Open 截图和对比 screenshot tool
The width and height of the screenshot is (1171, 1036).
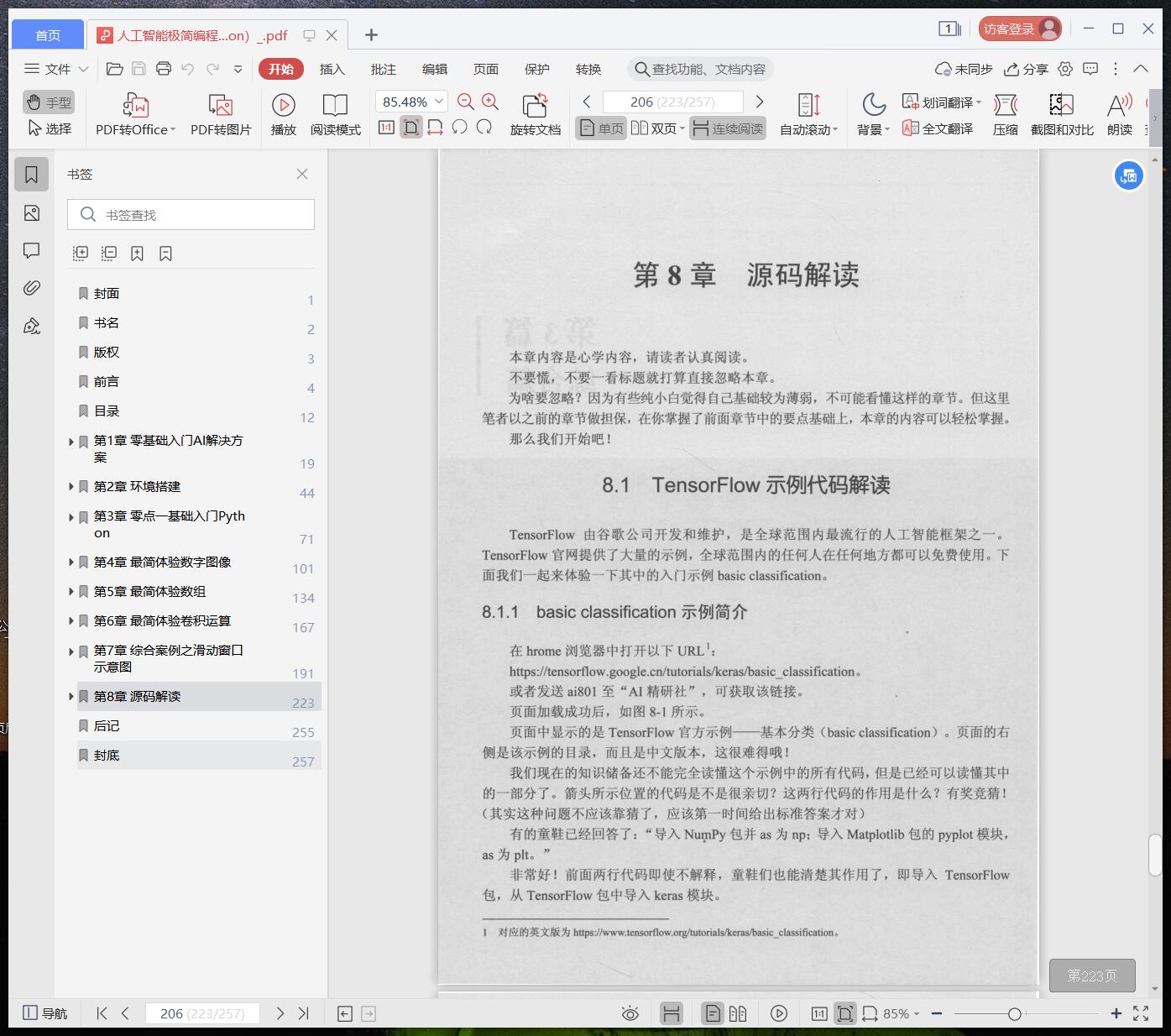pyautogui.click(x=1062, y=114)
